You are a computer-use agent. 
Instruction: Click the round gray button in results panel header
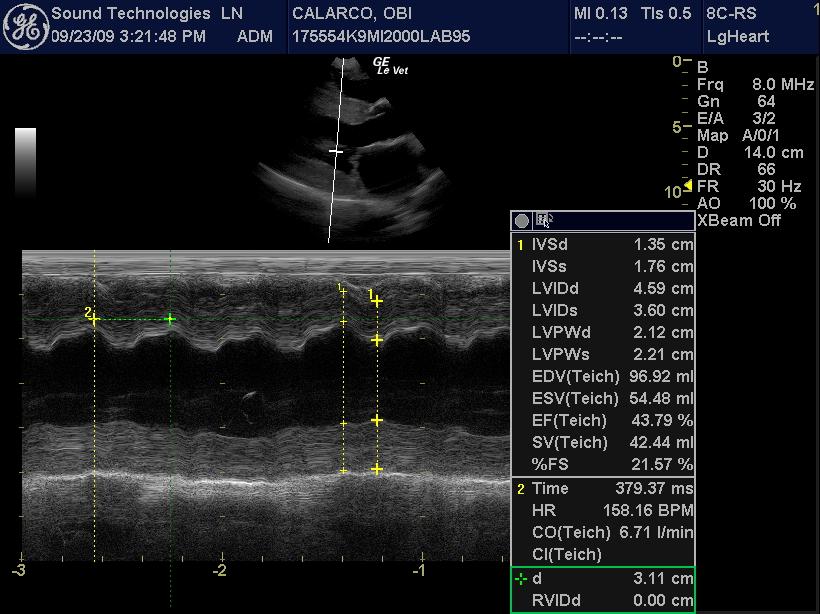click(521, 221)
